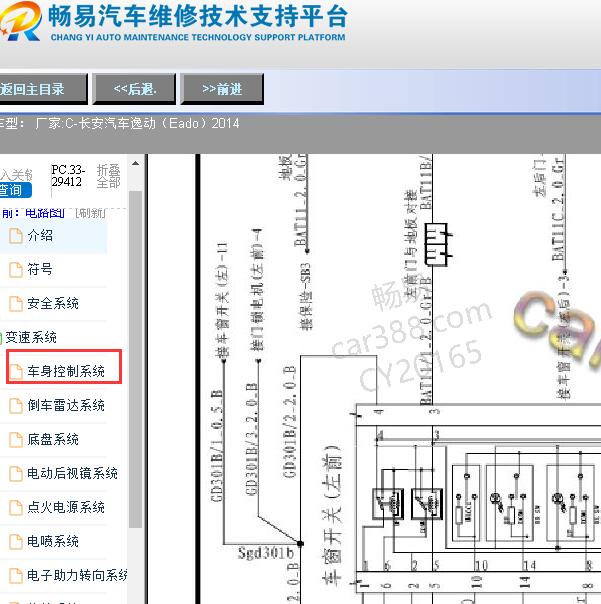Go forward with >>前进 button
This screenshot has width=601, height=604.
point(222,89)
